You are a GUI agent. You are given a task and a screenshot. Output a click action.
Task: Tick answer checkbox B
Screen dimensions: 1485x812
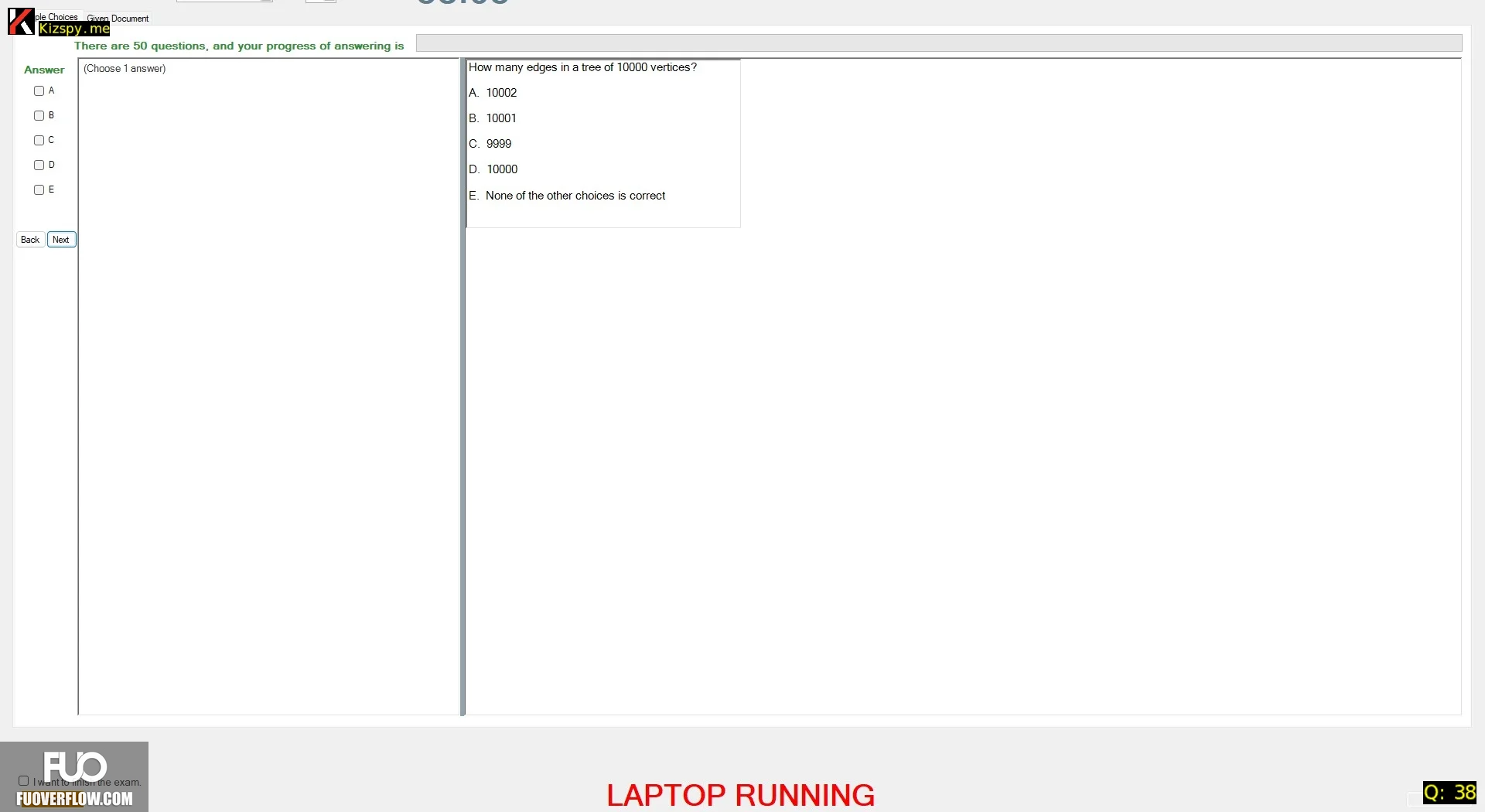click(39, 116)
